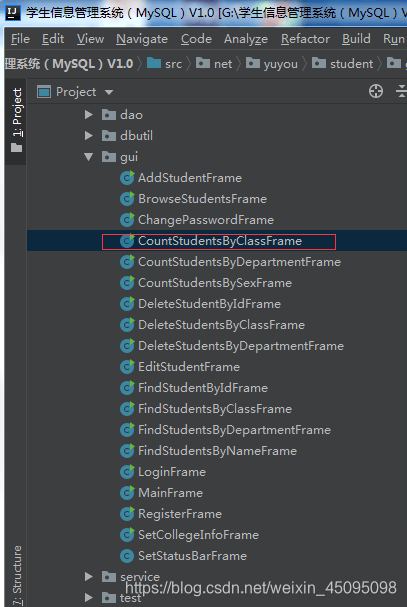This screenshot has height=607, width=407.
Task: Open the File menu
Action: coord(20,39)
